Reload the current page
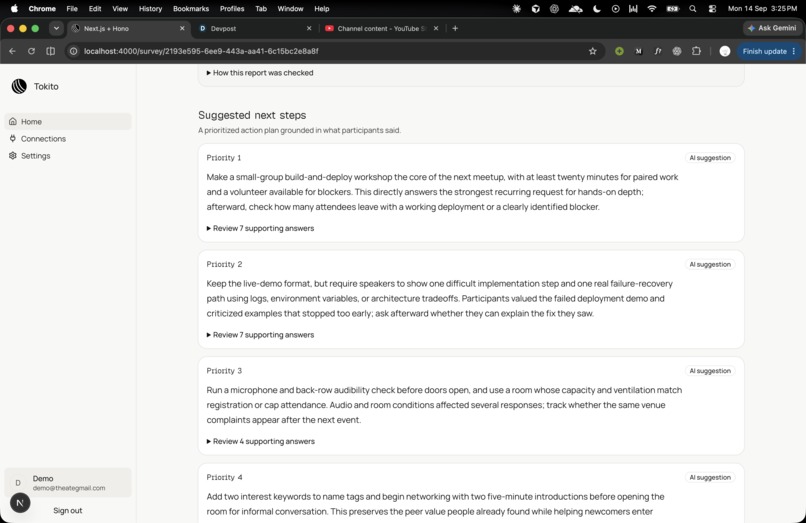The image size is (806, 523). [x=31, y=51]
